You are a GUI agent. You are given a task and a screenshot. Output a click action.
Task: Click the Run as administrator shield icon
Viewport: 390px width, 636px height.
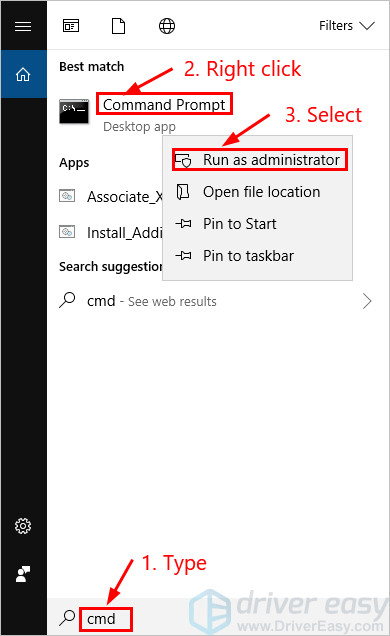click(x=183, y=160)
